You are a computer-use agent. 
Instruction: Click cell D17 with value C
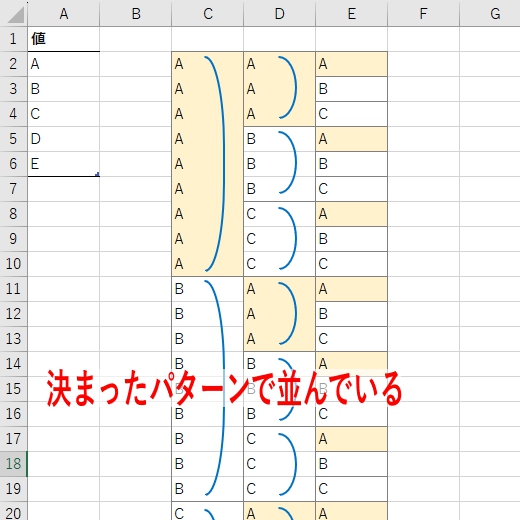pos(280,439)
